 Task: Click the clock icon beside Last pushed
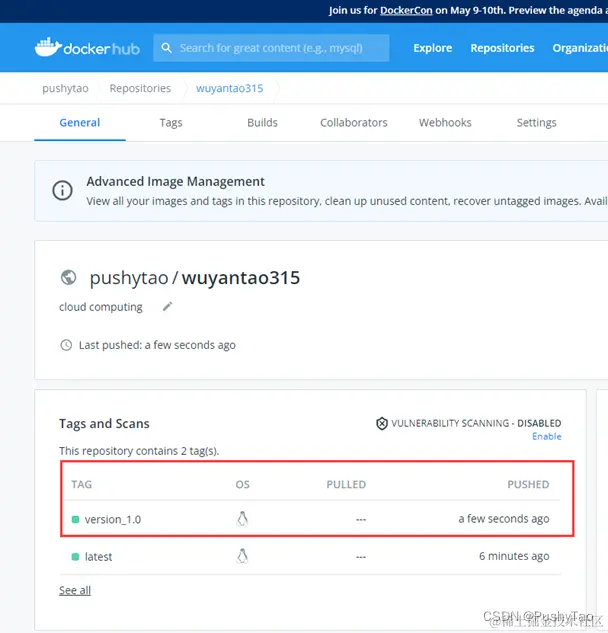66,345
